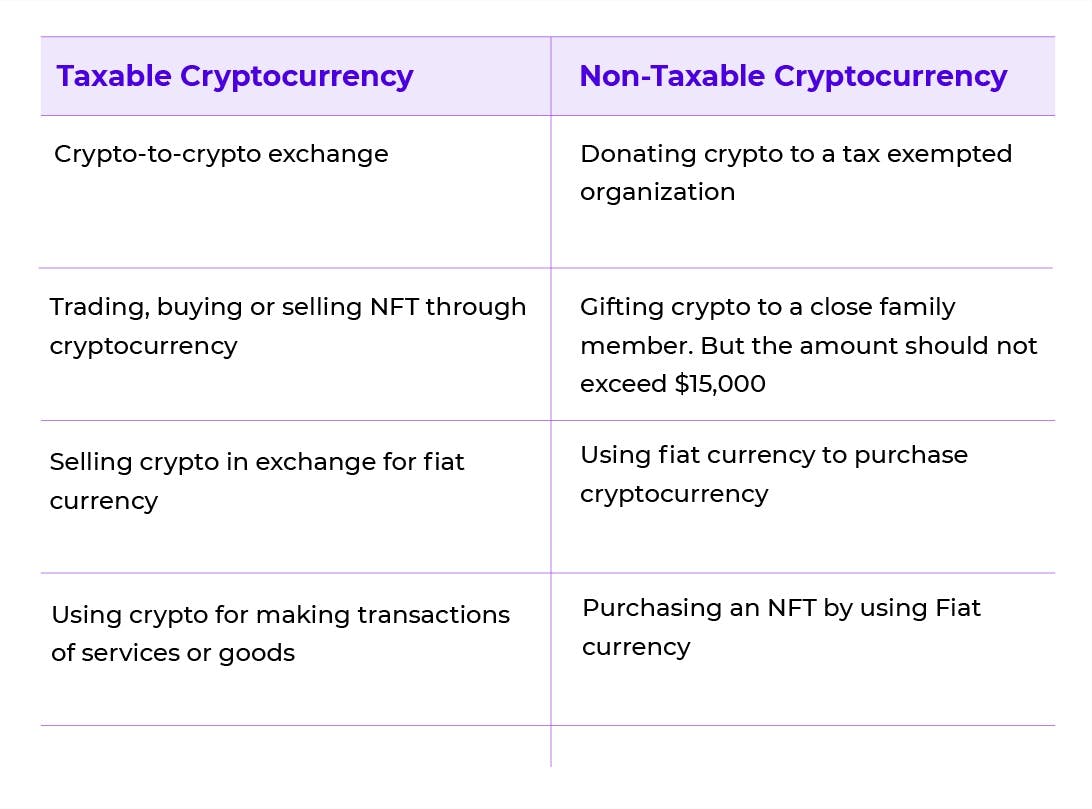Click Using crypto for making transactions text

pos(281,615)
